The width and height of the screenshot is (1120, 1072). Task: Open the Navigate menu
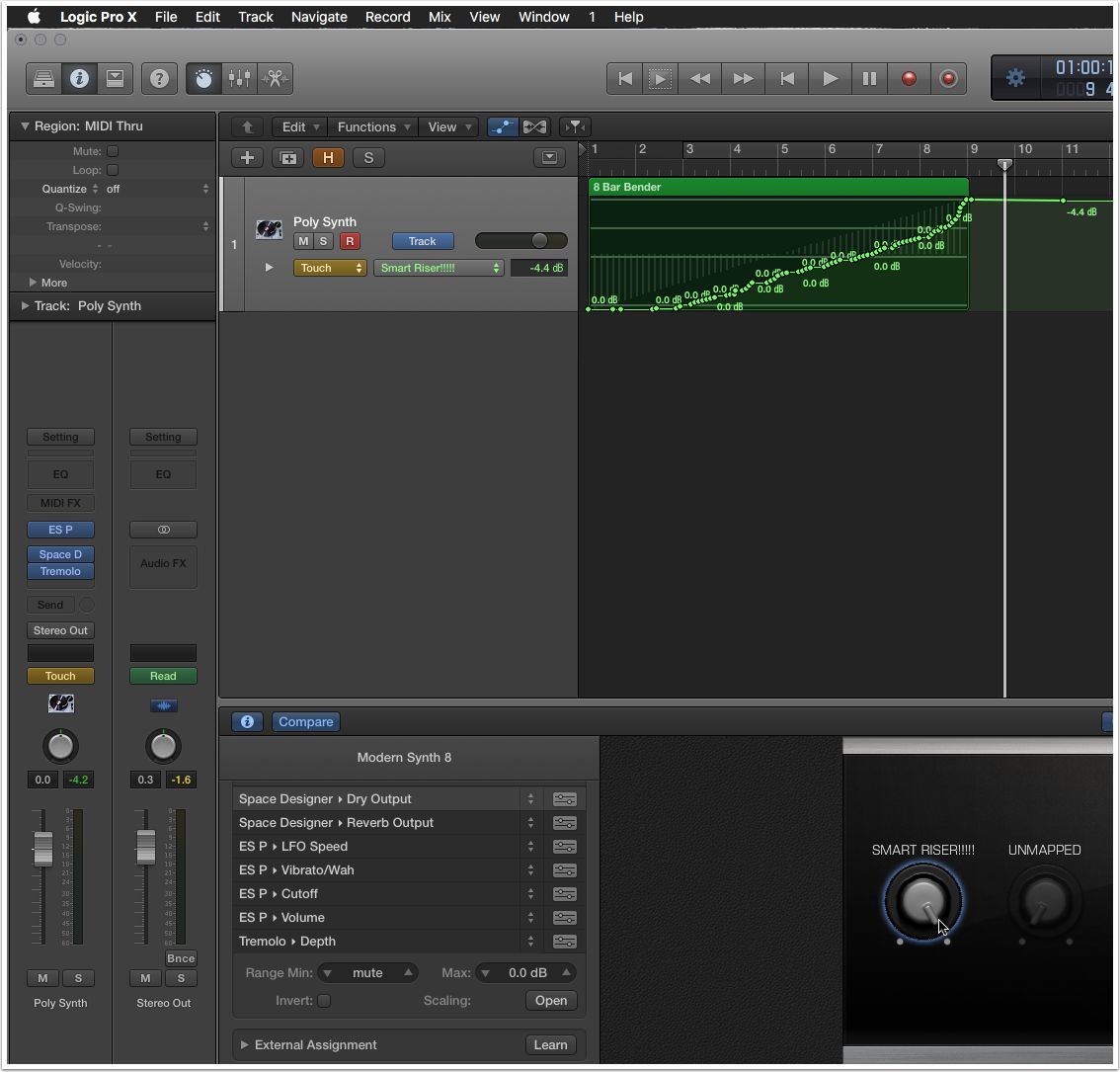point(319,17)
